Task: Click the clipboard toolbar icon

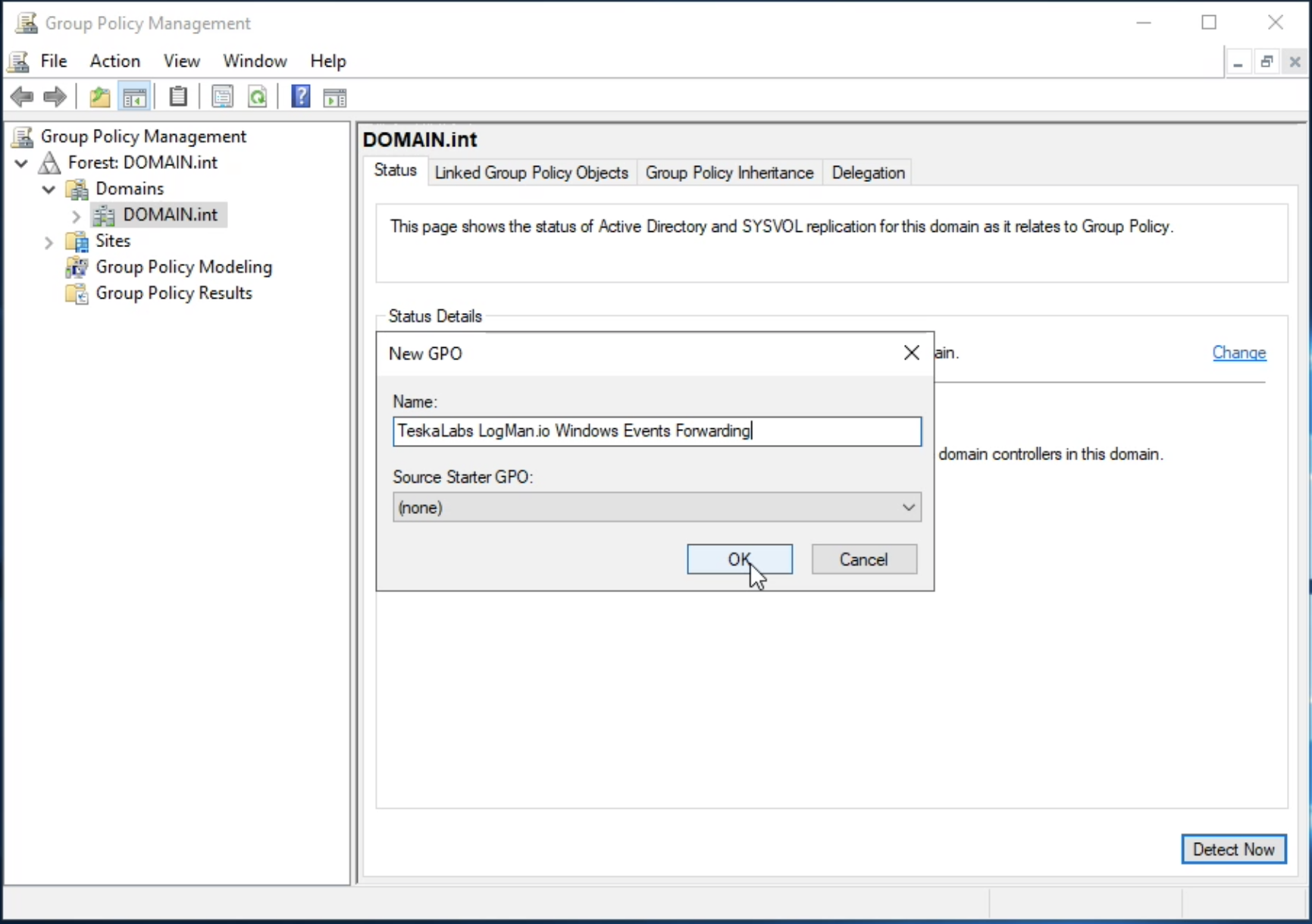Action: pos(178,97)
